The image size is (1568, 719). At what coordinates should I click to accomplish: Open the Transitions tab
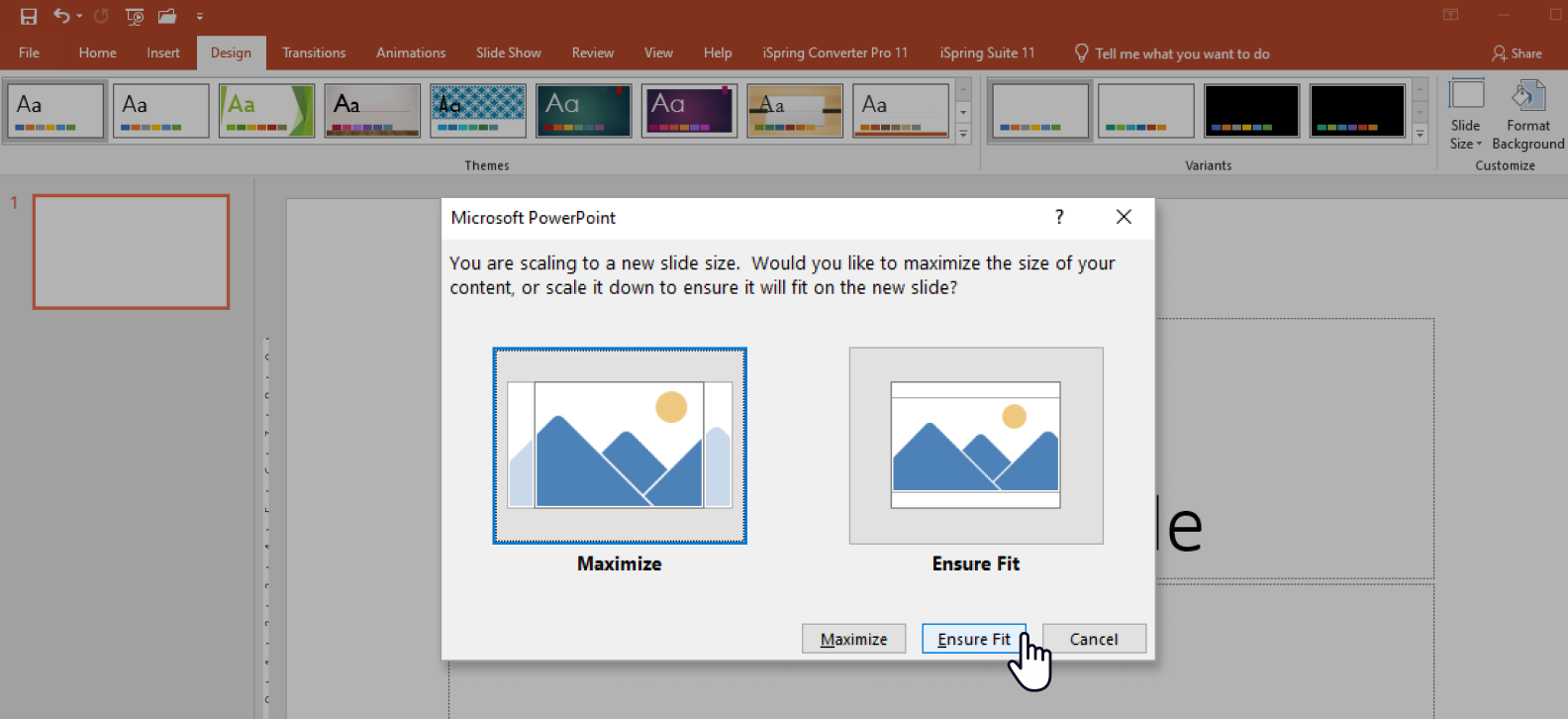(x=314, y=52)
